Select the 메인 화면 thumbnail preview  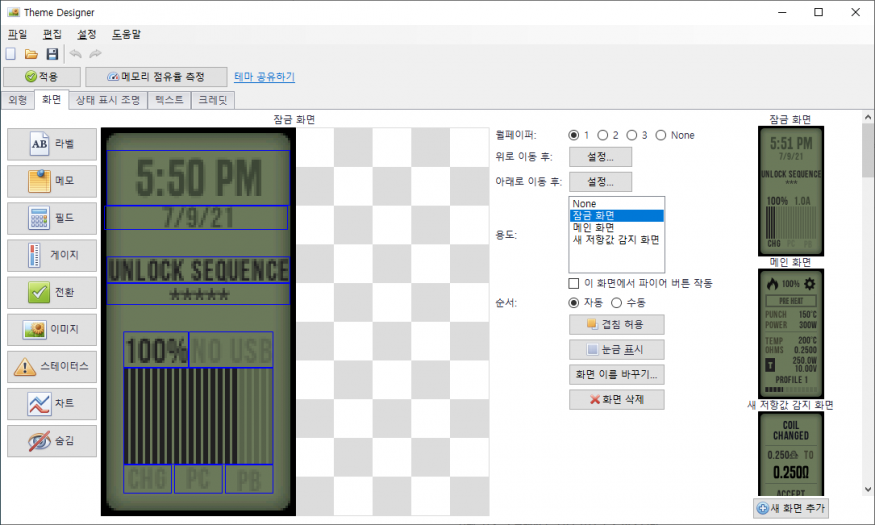[791, 334]
